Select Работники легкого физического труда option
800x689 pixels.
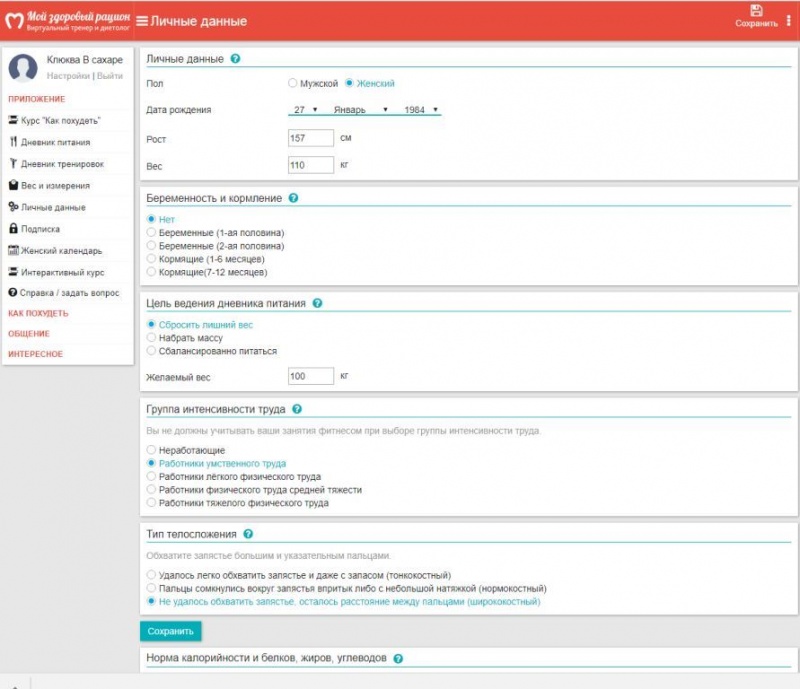(x=151, y=477)
